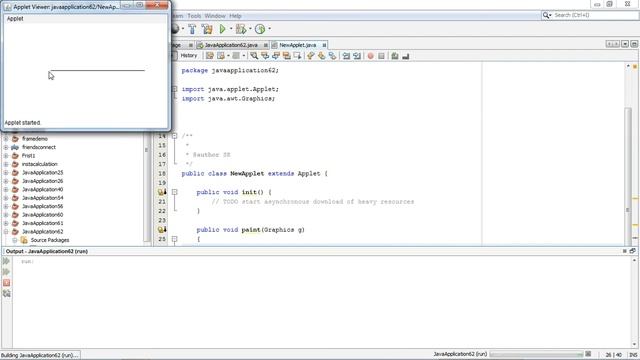Screen dimensions: 640x360
Task: Close the JavaApplication62.java tab
Action: 266,45
